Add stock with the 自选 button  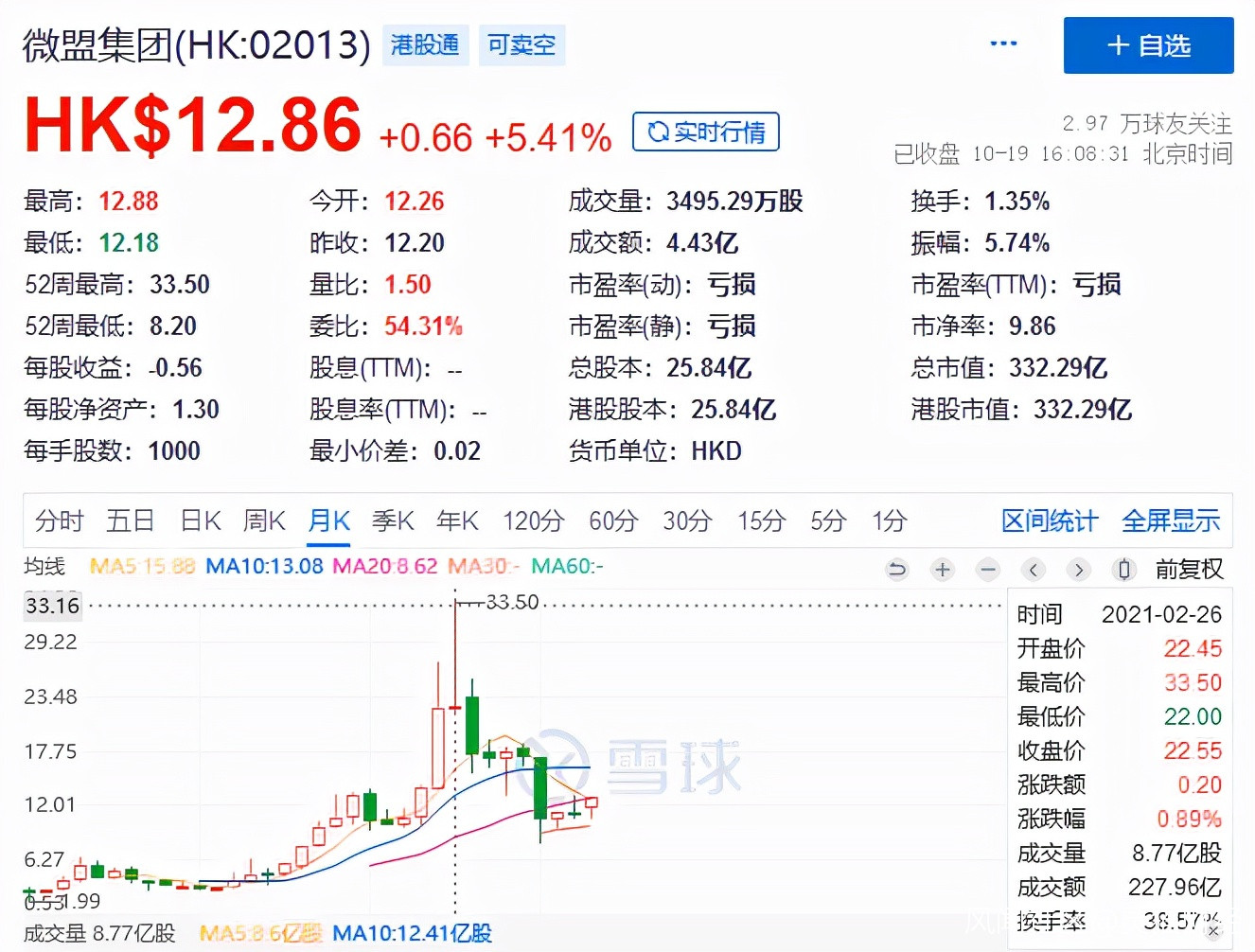[1148, 45]
